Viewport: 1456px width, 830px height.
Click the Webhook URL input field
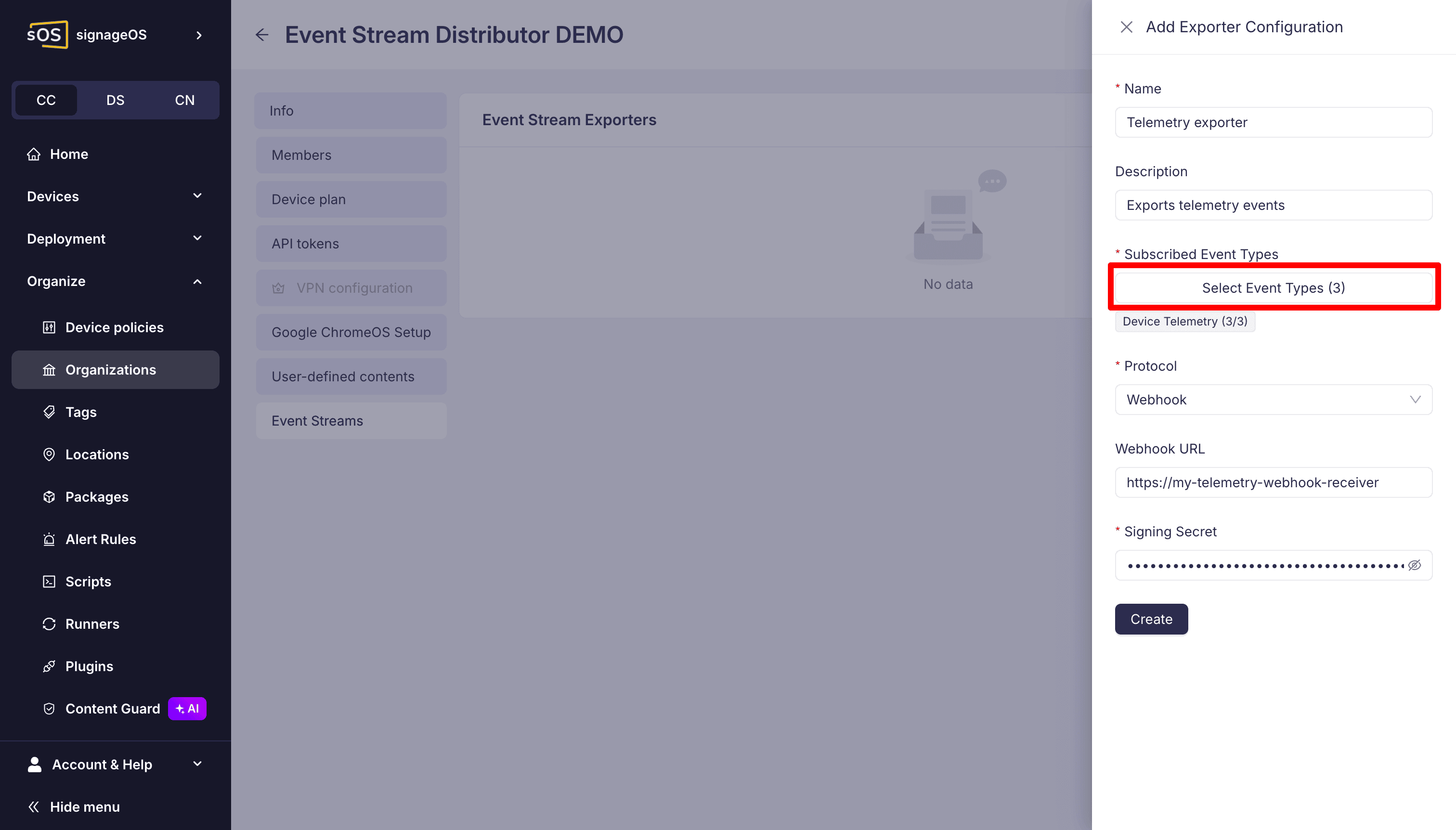coord(1273,482)
